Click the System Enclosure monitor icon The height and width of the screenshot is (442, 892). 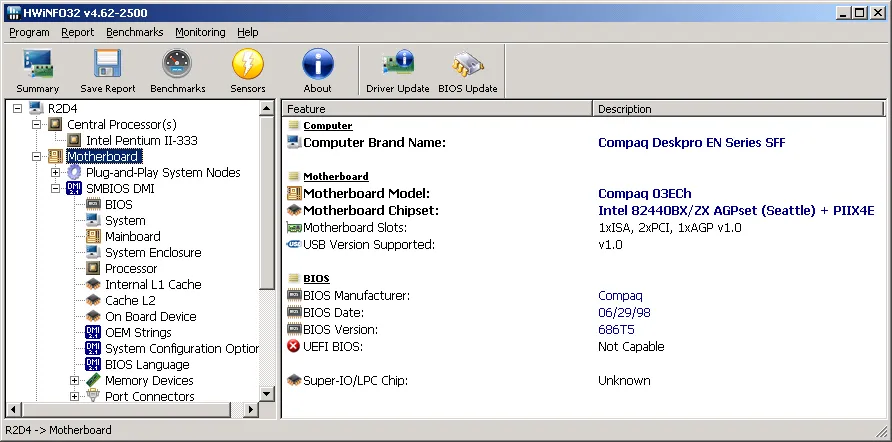(93, 252)
